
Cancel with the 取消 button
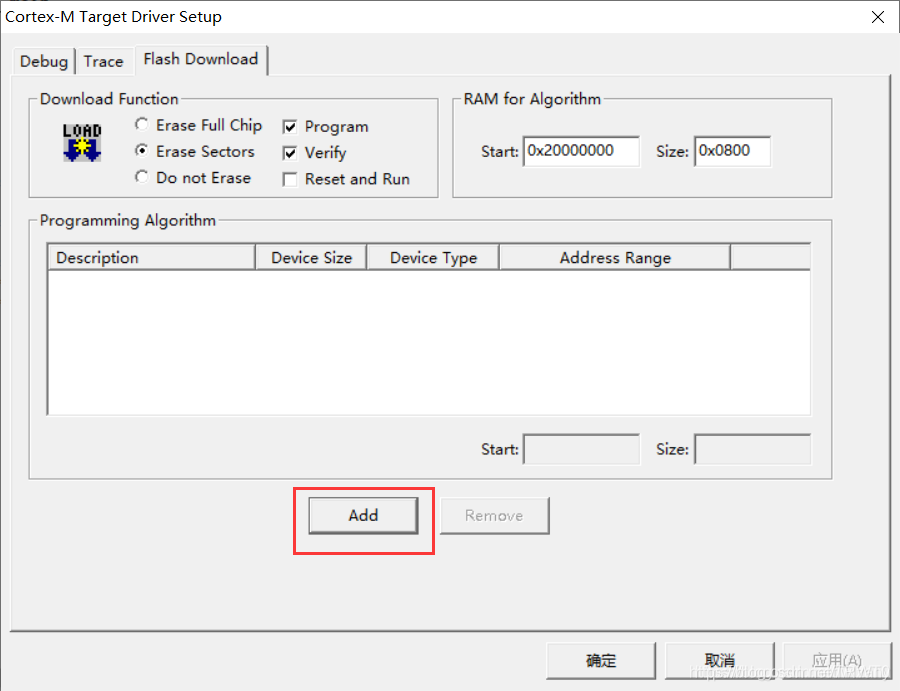(720, 661)
